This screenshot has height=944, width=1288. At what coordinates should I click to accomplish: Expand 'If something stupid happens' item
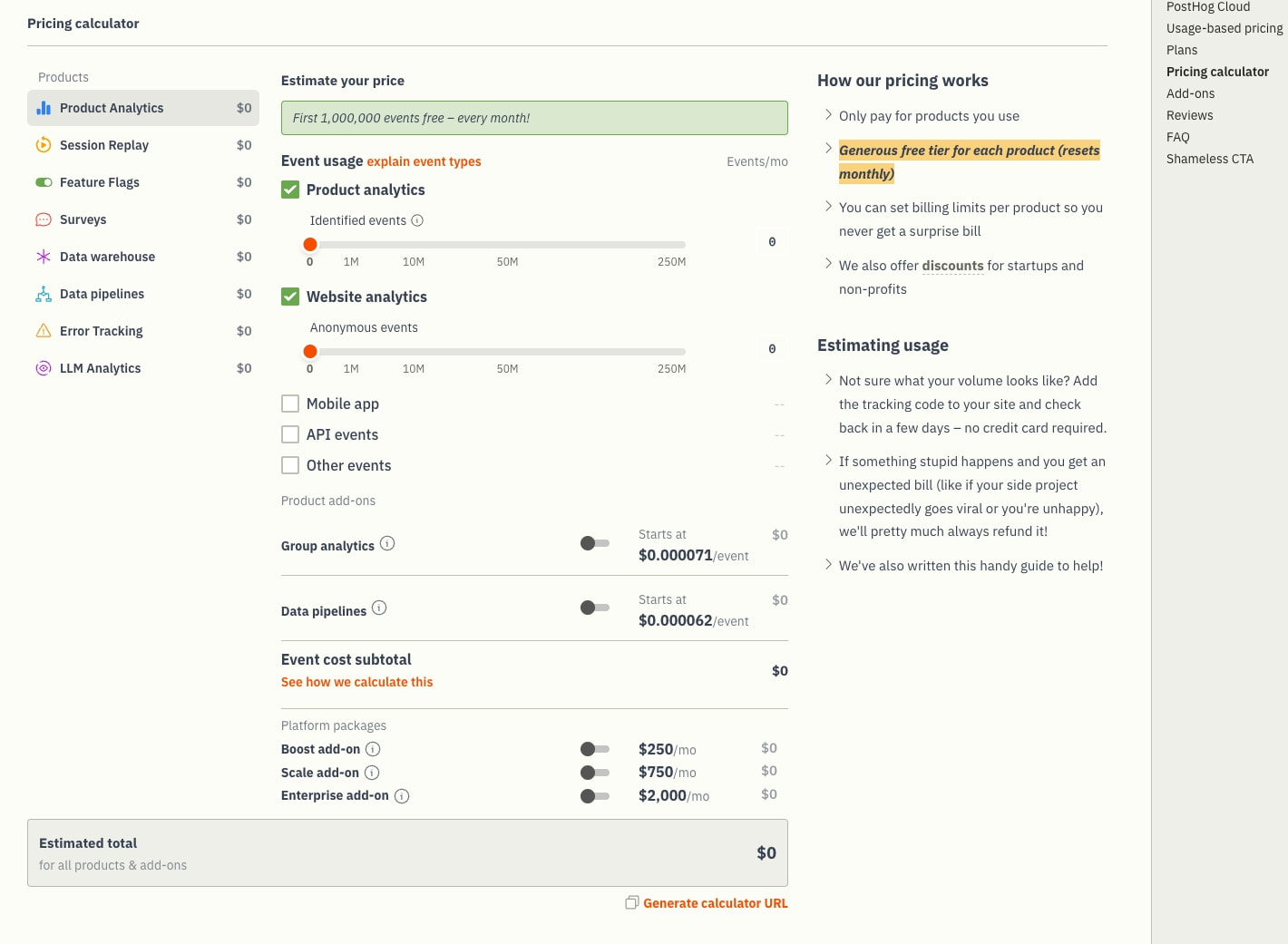(828, 460)
